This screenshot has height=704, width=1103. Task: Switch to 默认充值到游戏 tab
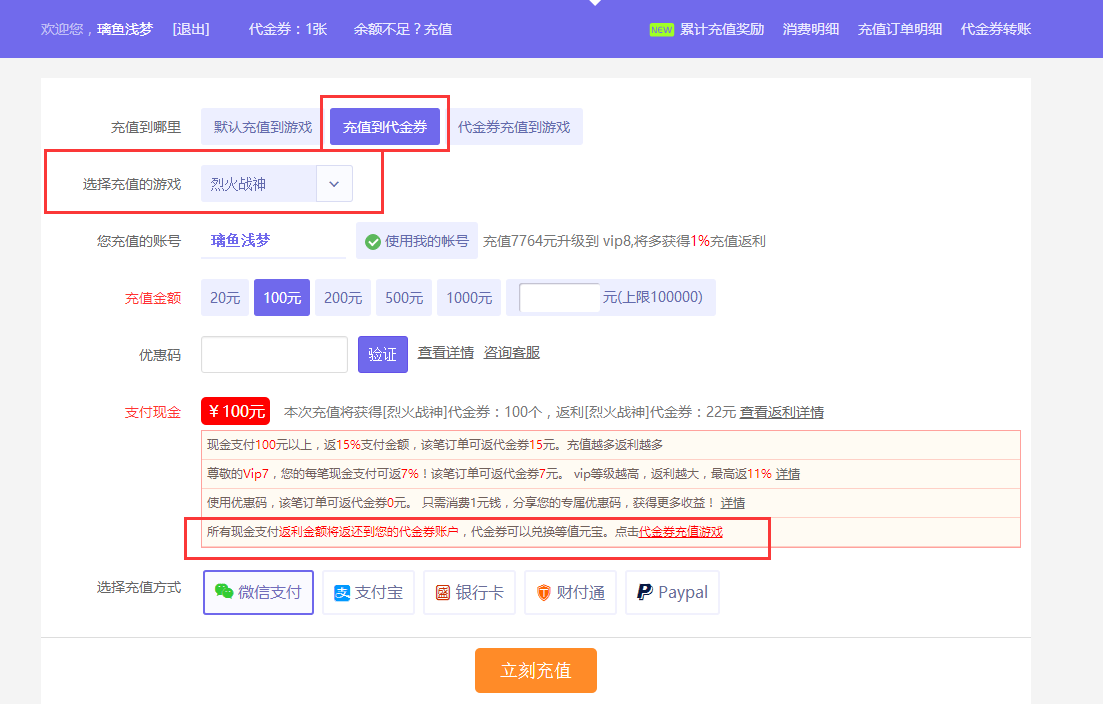(263, 127)
